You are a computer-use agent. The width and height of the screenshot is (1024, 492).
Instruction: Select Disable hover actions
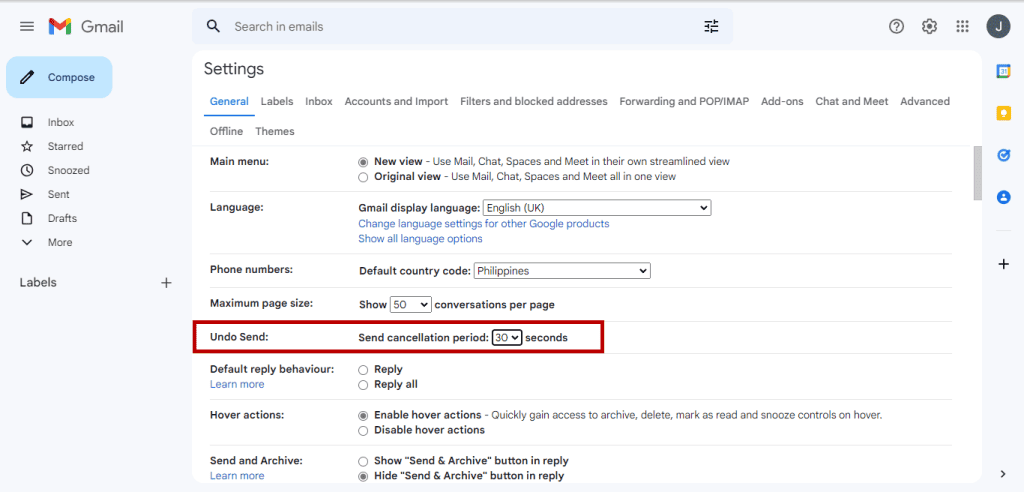[x=363, y=431]
